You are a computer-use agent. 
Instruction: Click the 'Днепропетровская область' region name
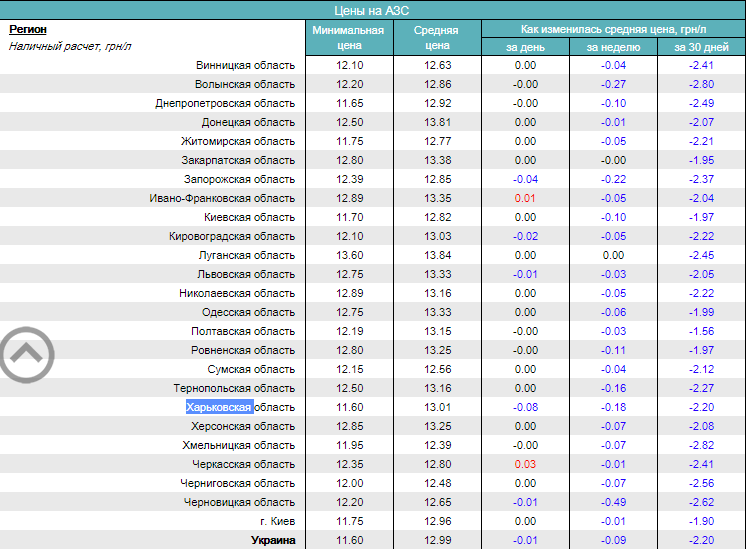(x=225, y=103)
